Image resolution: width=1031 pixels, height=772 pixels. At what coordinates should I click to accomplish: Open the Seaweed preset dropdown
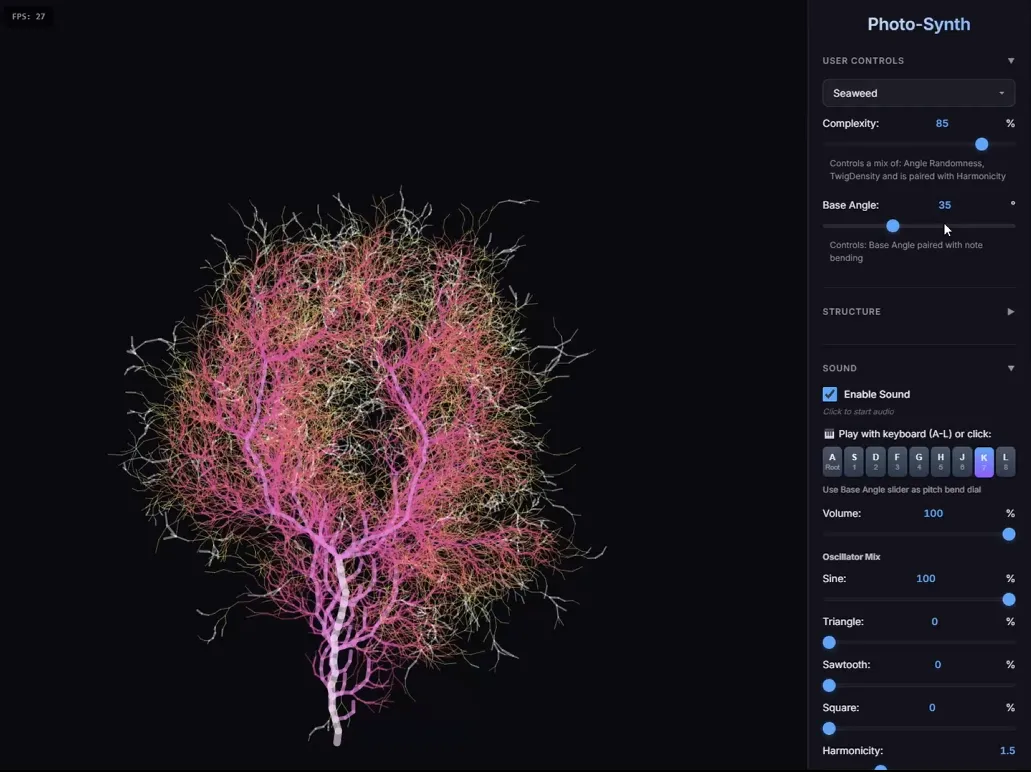tap(918, 93)
